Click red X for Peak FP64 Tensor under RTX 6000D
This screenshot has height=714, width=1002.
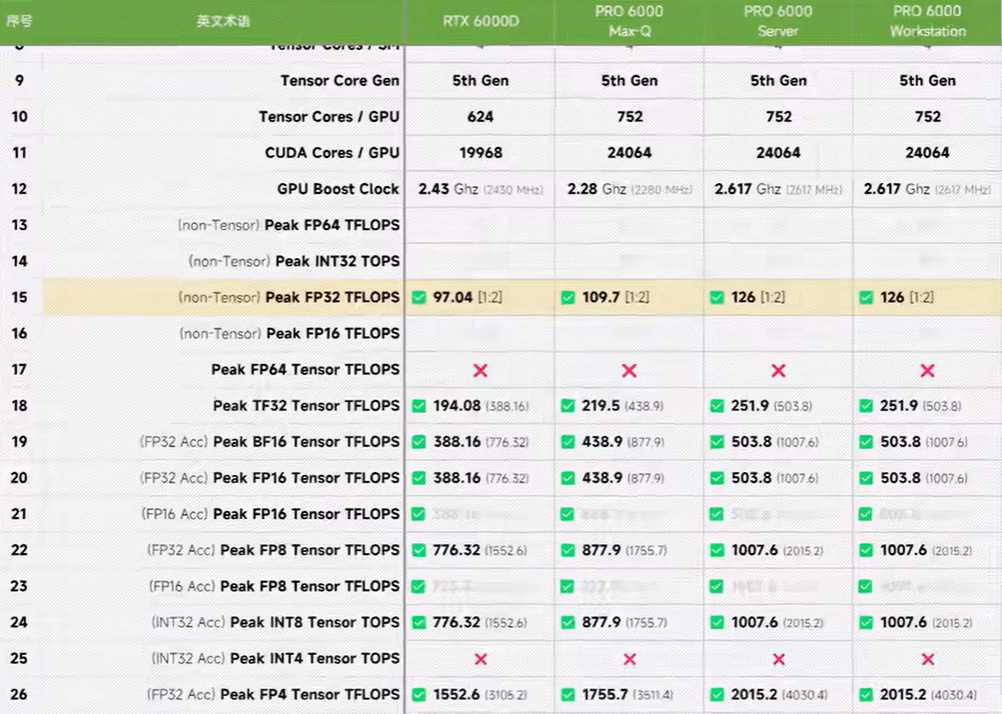480,370
